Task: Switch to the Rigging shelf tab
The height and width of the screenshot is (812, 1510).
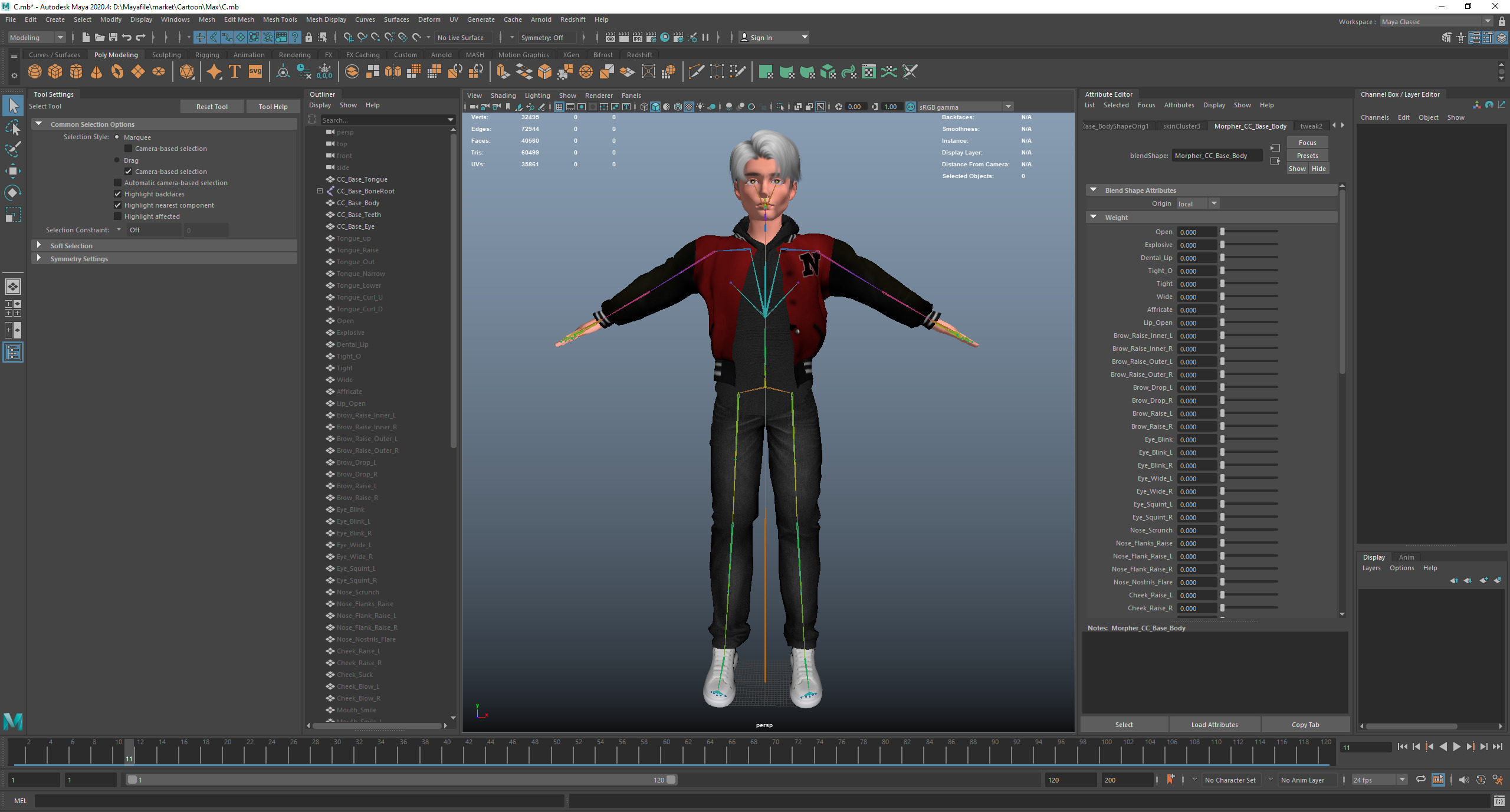Action: (x=206, y=55)
